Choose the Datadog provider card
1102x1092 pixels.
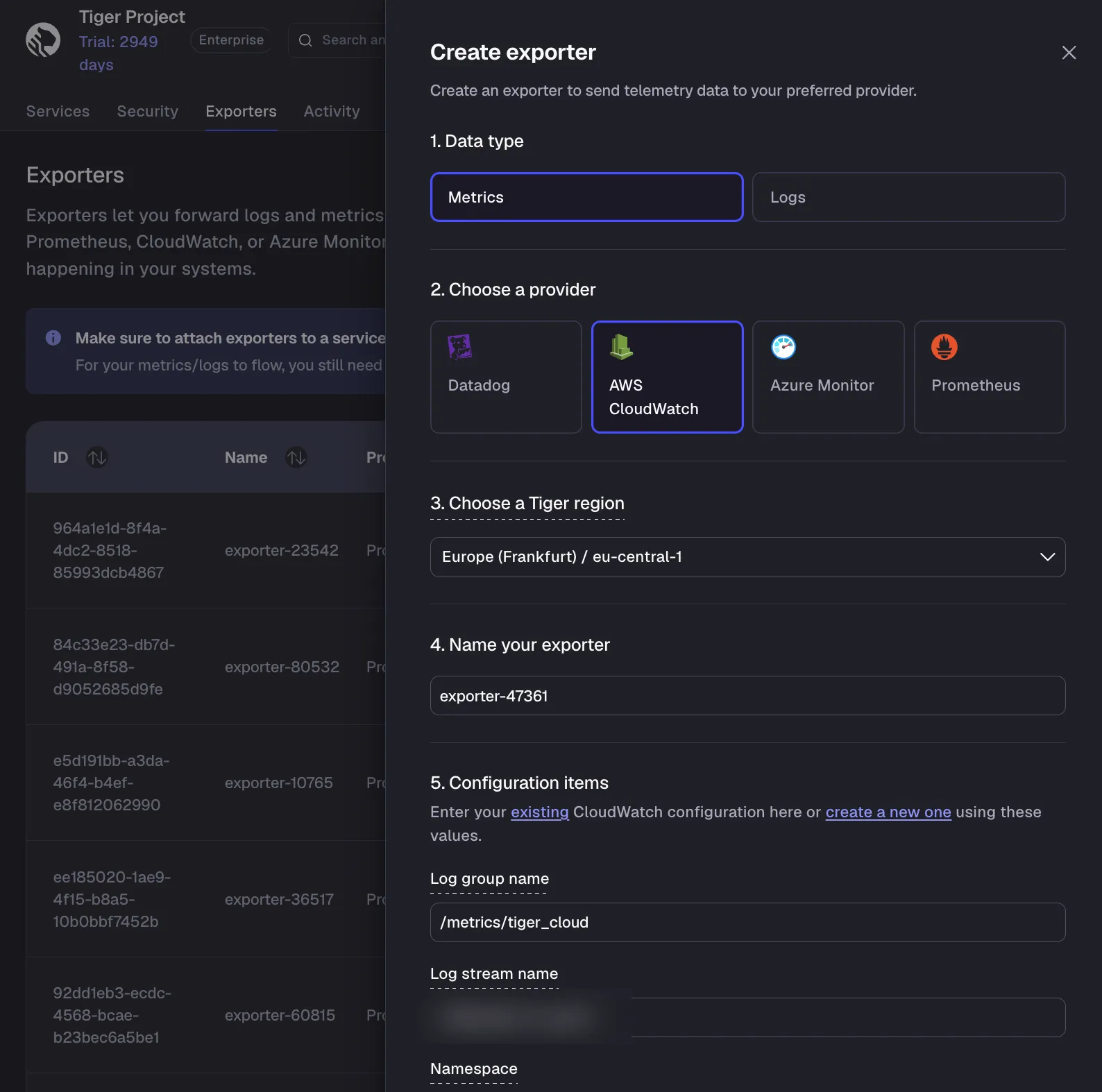tap(506, 377)
